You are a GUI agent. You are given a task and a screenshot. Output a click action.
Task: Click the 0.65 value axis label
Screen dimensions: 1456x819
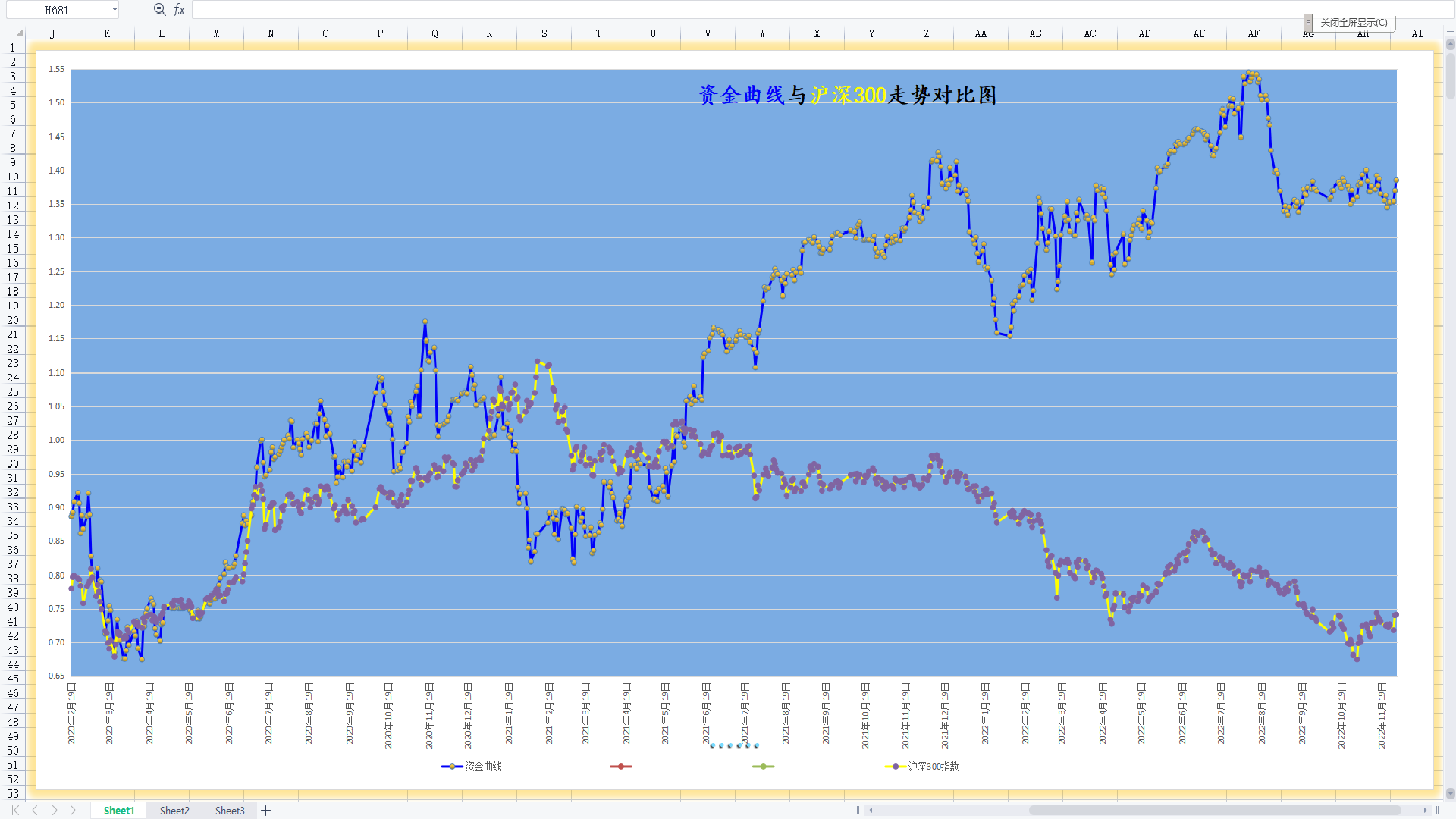[57, 676]
